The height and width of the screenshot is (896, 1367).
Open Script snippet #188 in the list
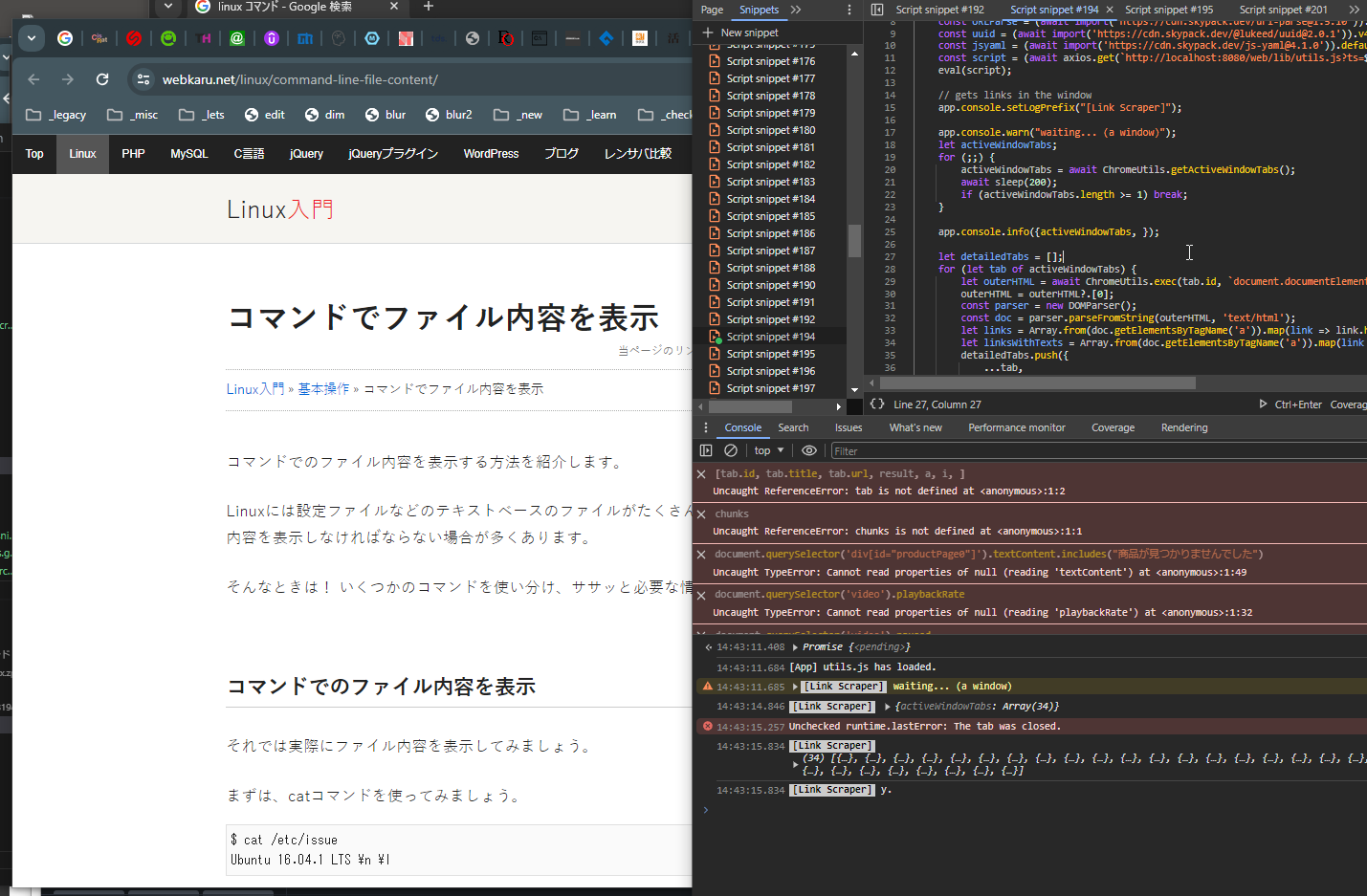pyautogui.click(x=770, y=268)
